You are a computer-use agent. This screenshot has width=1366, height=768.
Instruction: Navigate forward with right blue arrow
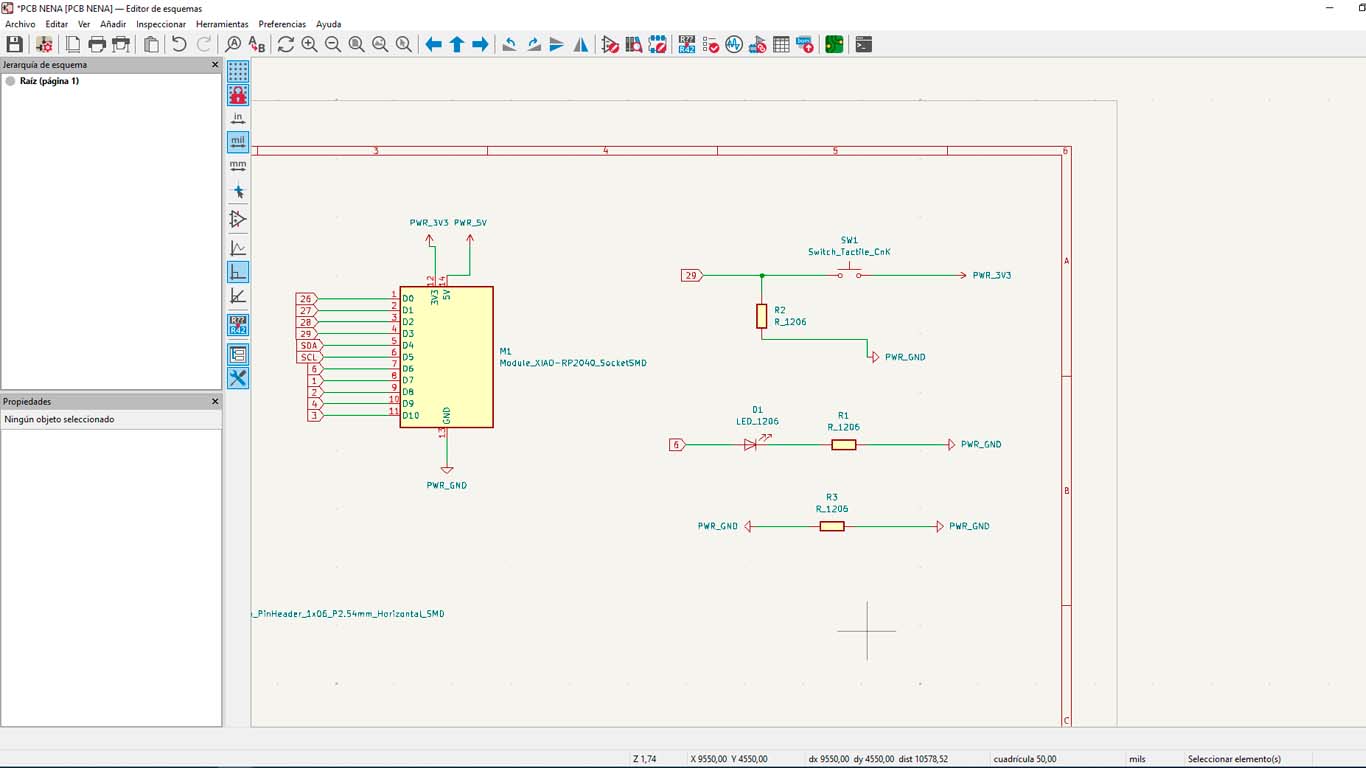click(480, 44)
